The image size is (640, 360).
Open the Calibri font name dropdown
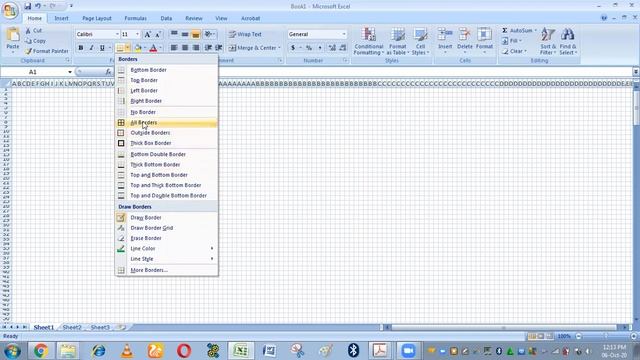117,34
